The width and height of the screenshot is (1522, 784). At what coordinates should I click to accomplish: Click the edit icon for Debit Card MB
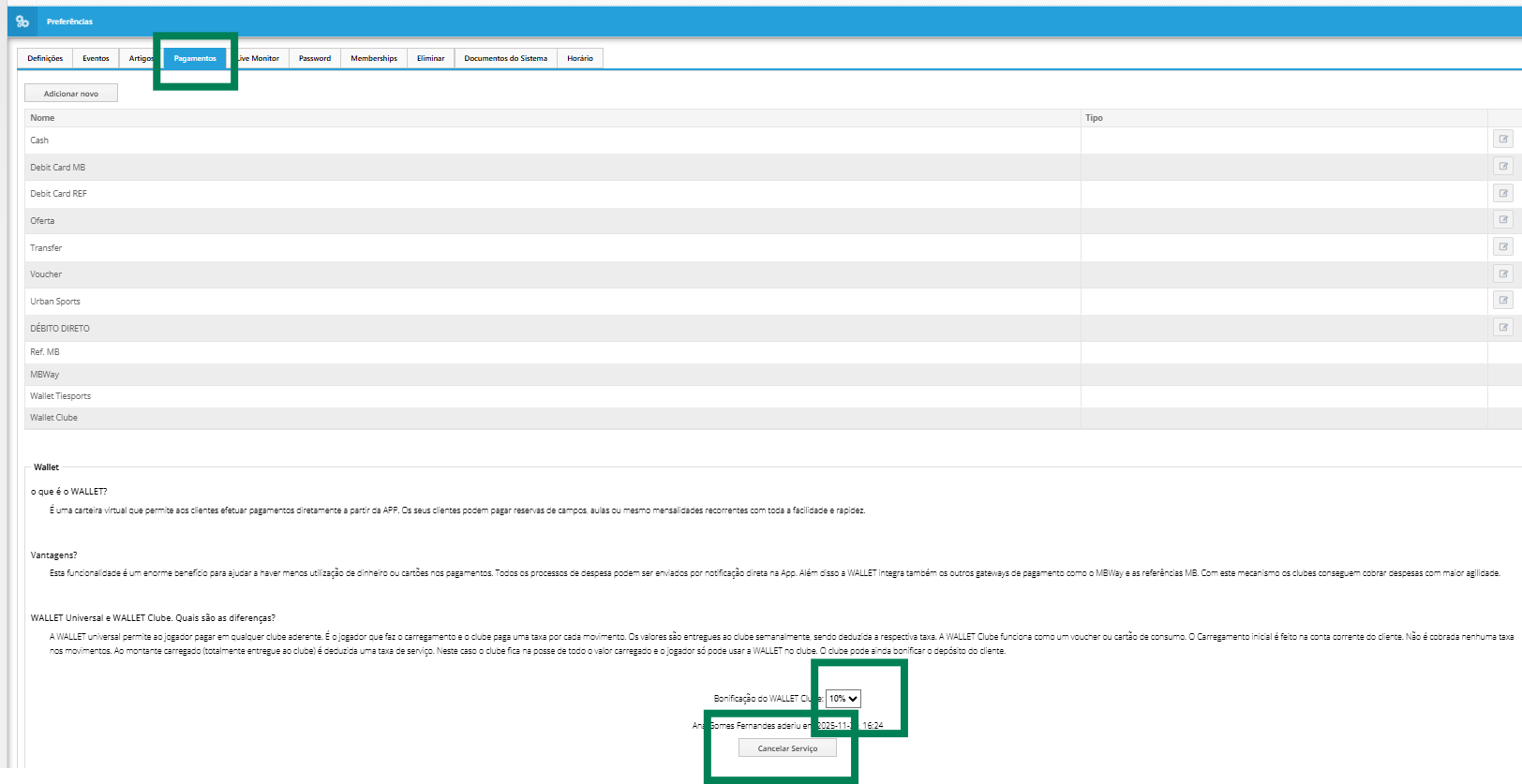1502,167
